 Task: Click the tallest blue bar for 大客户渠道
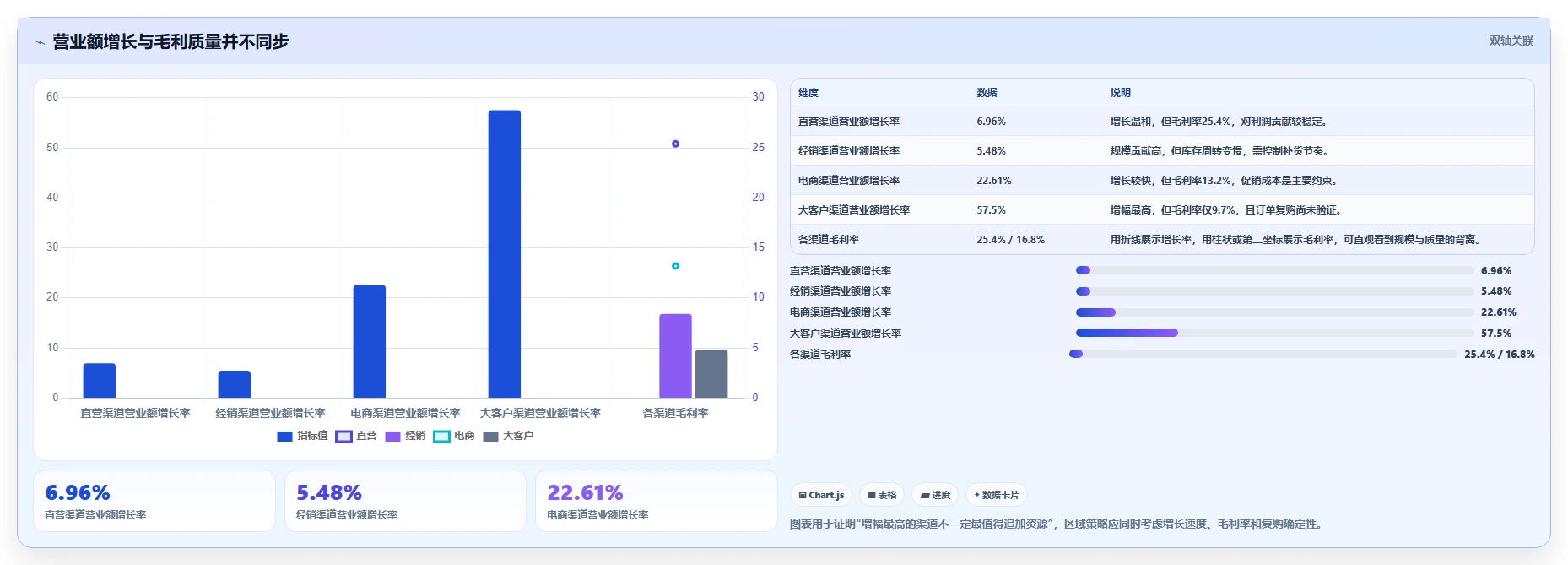[x=505, y=254]
